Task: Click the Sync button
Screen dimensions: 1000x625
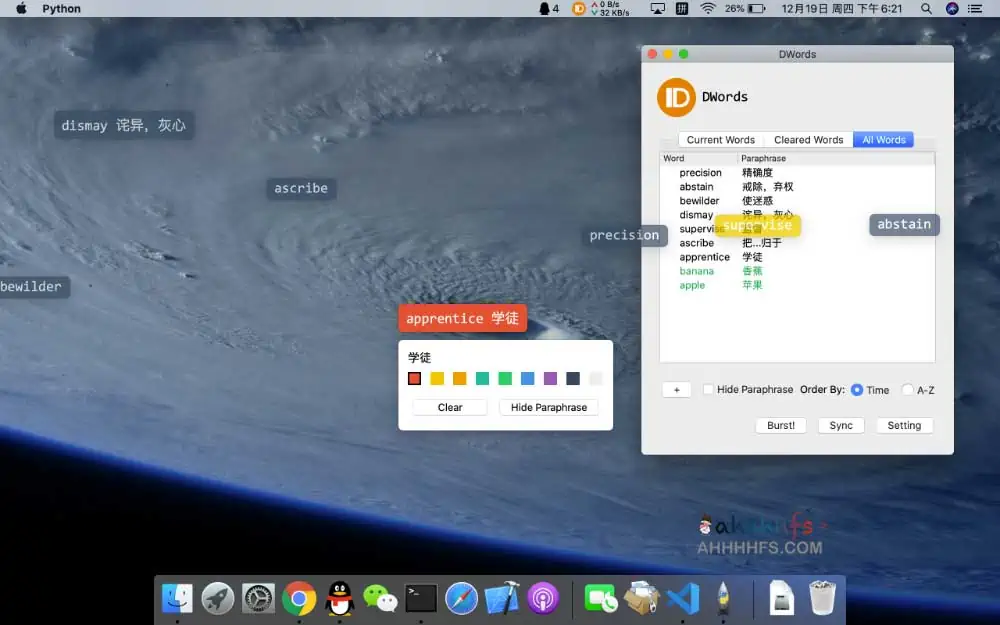Action: coord(841,425)
